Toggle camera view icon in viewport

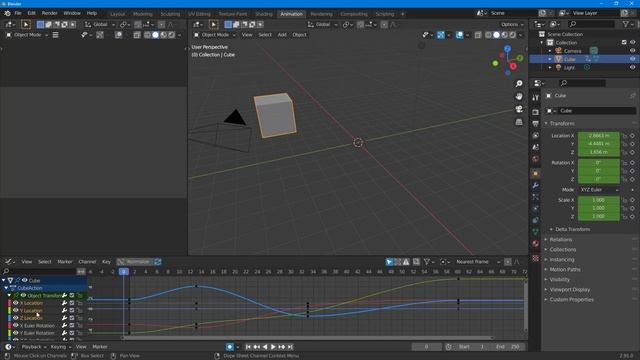[x=519, y=109]
